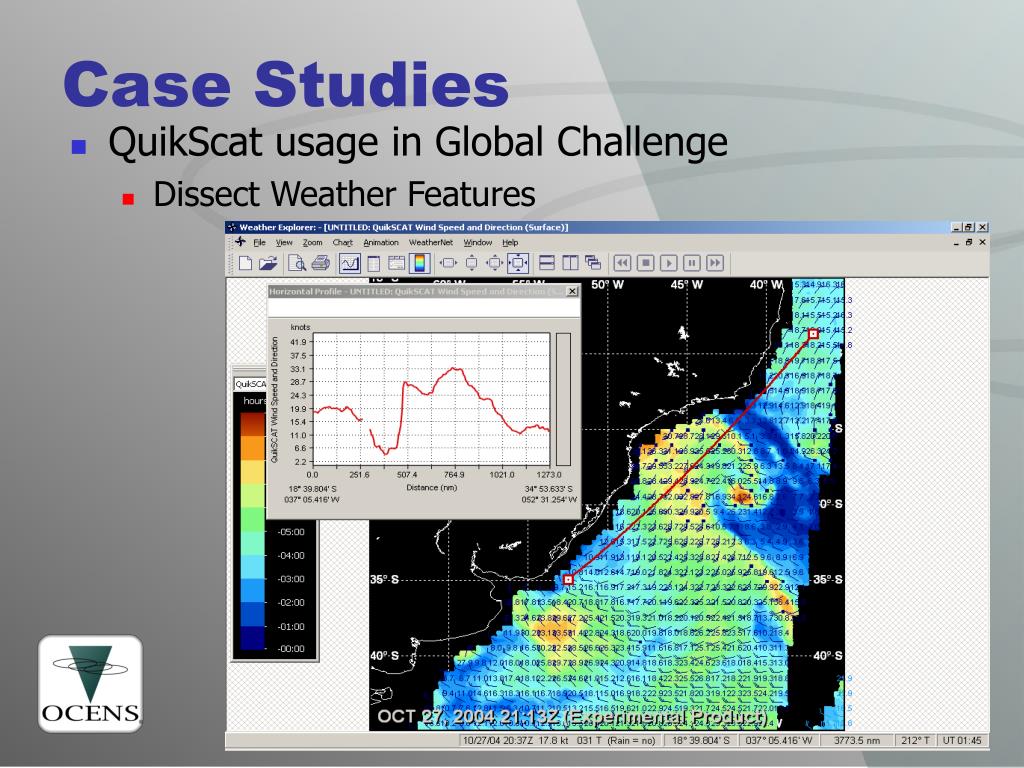Image resolution: width=1024 pixels, height=768 pixels.
Task: Click the 18° 39.804' S status bar latitude
Action: (701, 741)
